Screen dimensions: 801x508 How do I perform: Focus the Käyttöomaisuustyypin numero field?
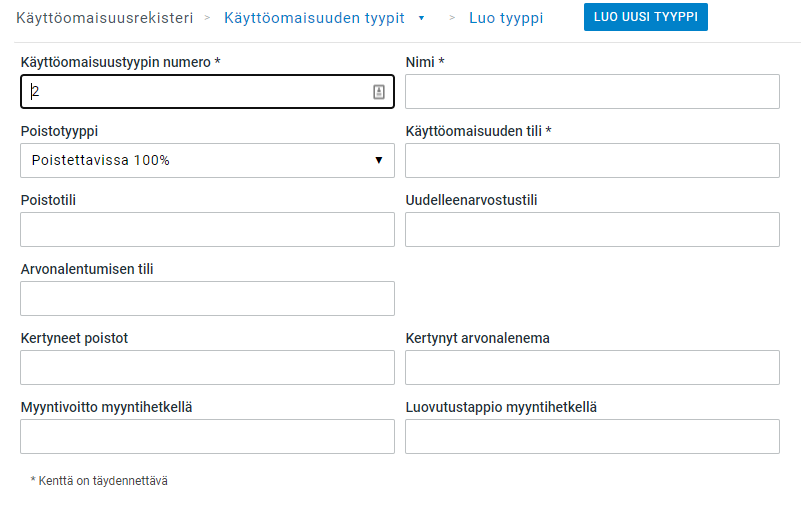195,92
